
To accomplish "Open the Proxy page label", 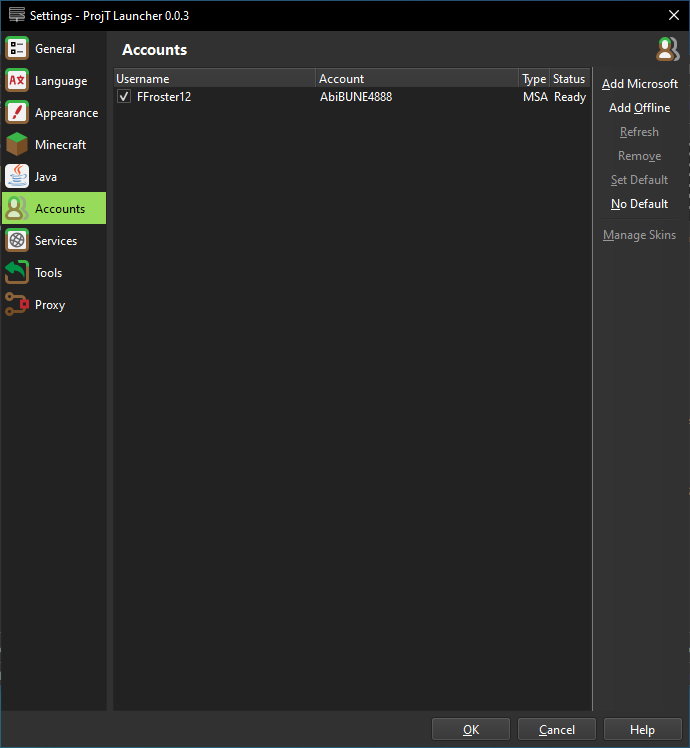I will (50, 305).
